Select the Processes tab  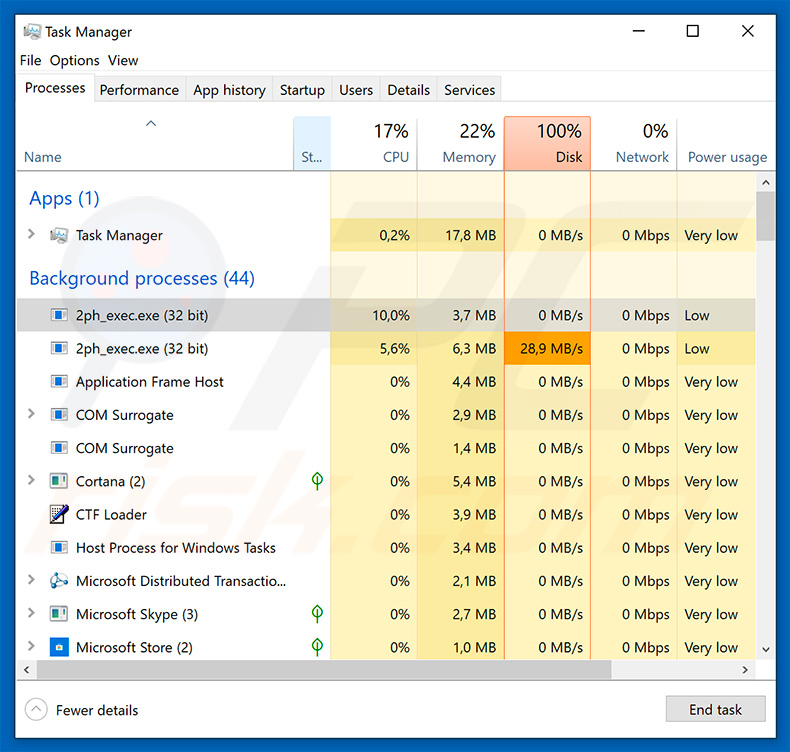point(55,88)
